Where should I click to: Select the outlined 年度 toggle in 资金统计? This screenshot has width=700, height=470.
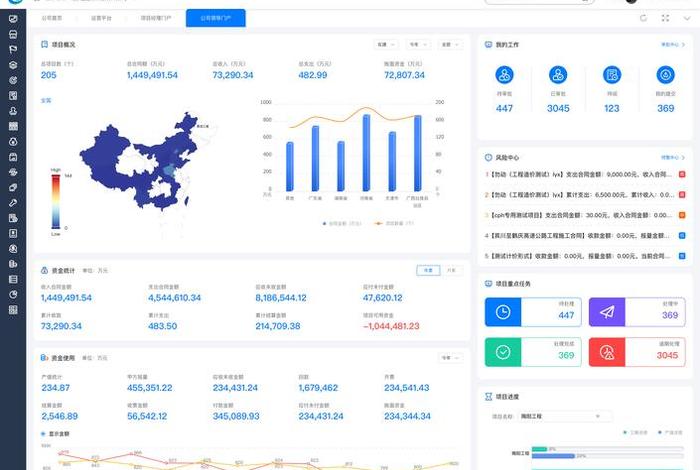pyautogui.click(x=428, y=270)
